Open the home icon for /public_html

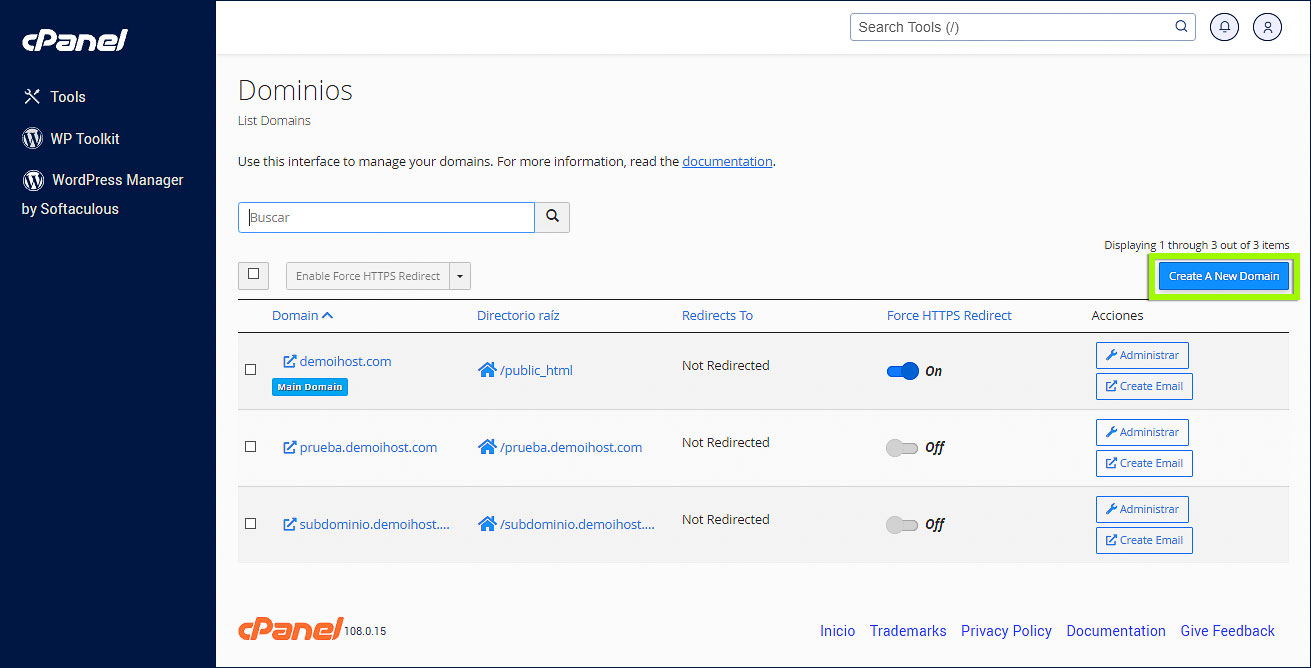(x=487, y=370)
